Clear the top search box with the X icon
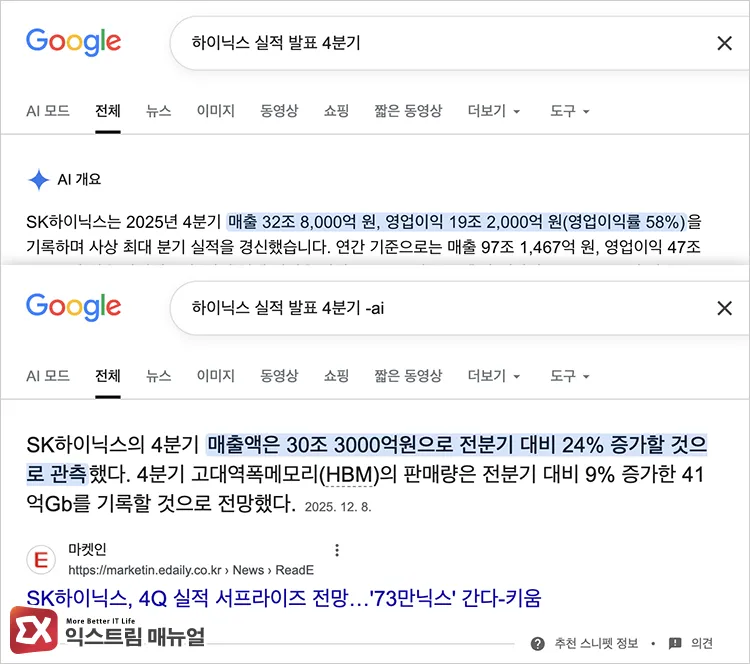Screen dimensions: 750x664 pyautogui.click(x=724, y=43)
